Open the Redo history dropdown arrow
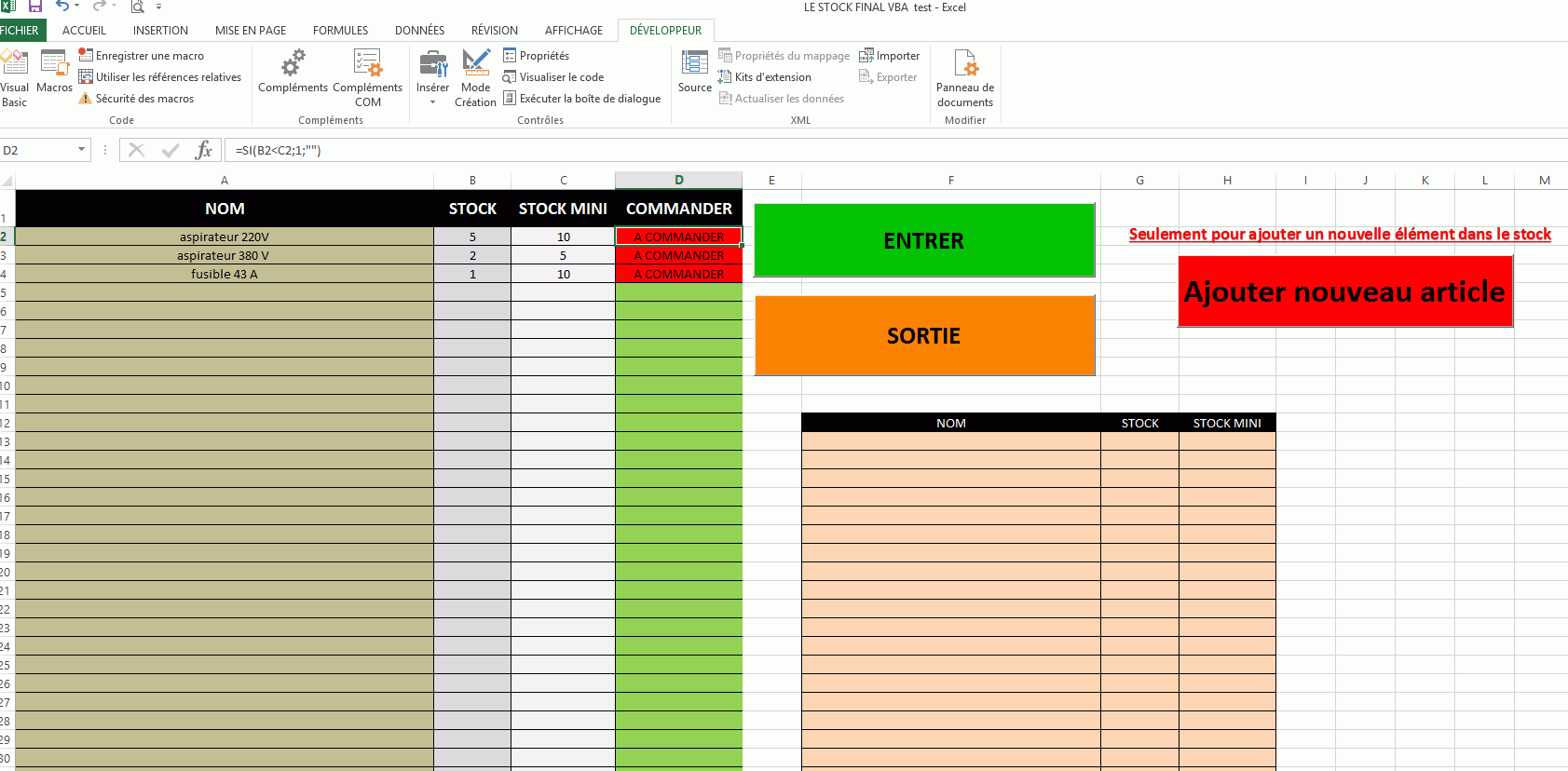This screenshot has height=771, width=1568. pyautogui.click(x=114, y=7)
